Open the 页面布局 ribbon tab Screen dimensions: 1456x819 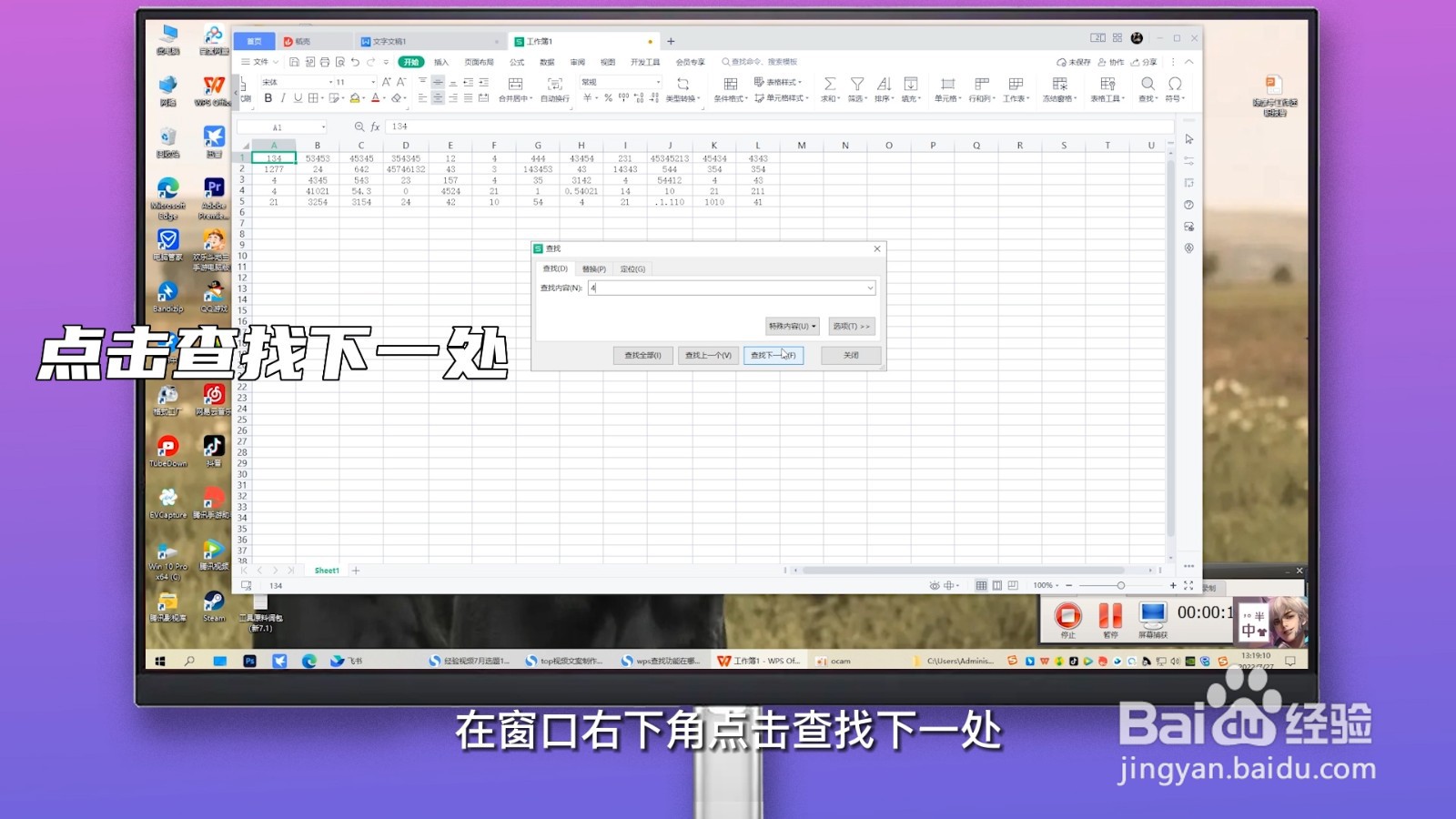(x=480, y=62)
